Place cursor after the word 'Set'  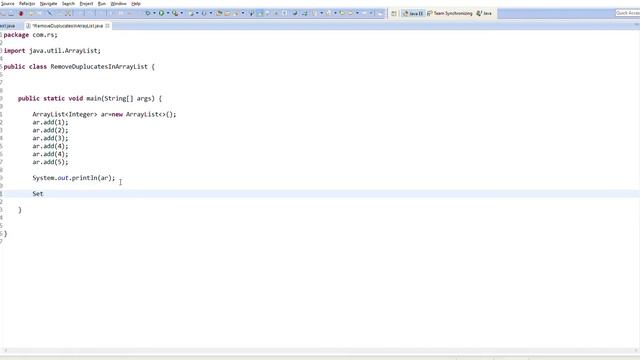pyautogui.click(x=44, y=194)
